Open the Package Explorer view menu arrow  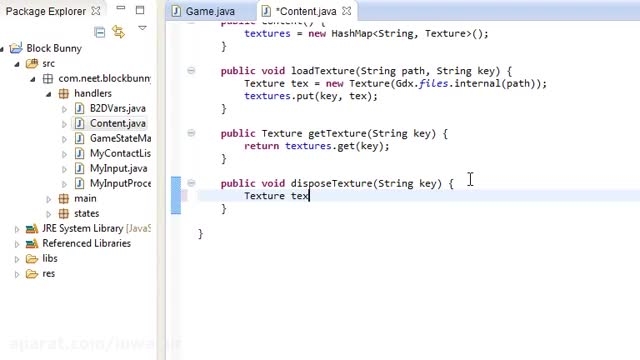pos(142,28)
